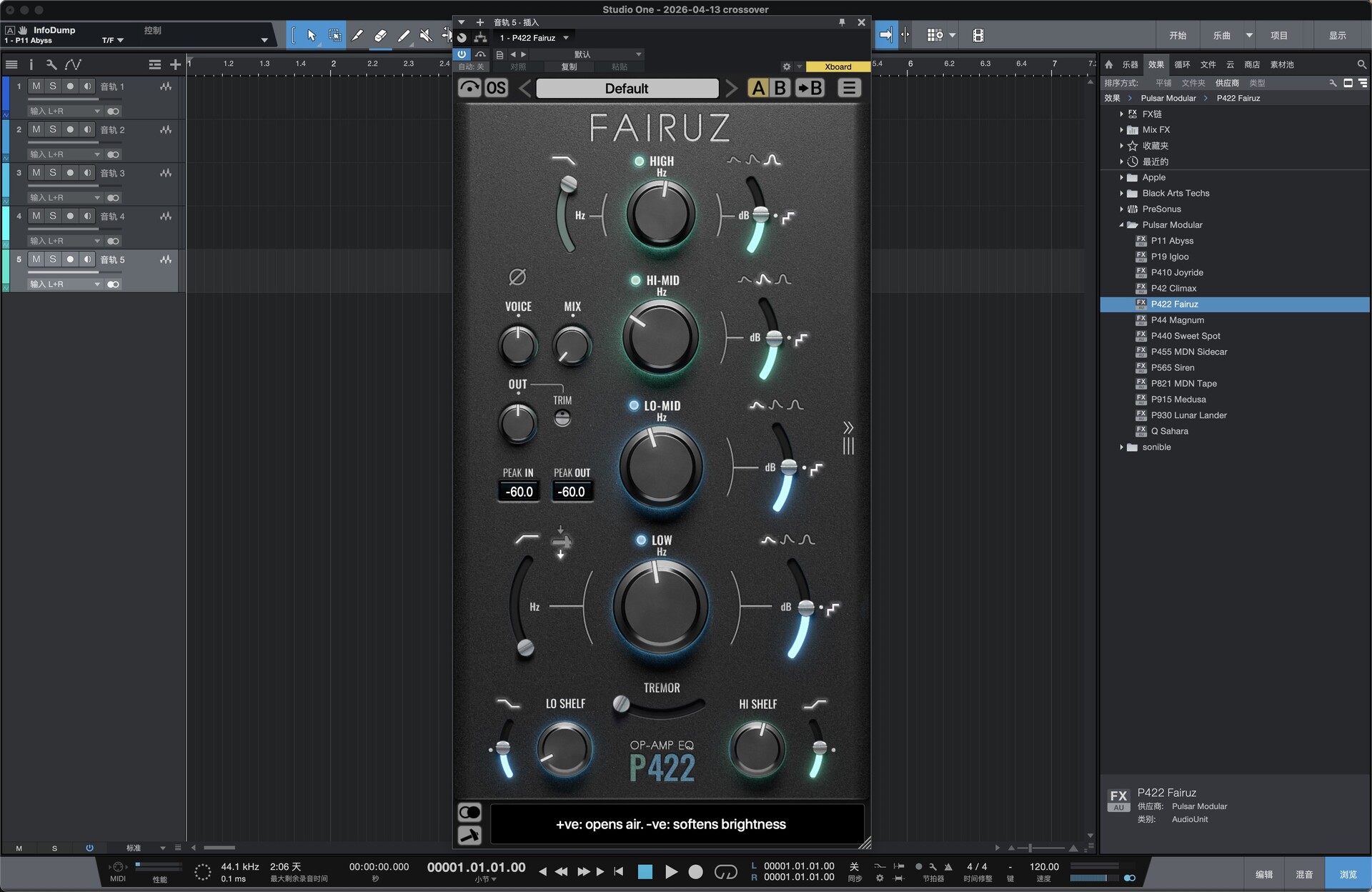Viewport: 1372px width, 892px height.
Task: Toggle the LO-MID band enable LED
Action: coord(633,405)
